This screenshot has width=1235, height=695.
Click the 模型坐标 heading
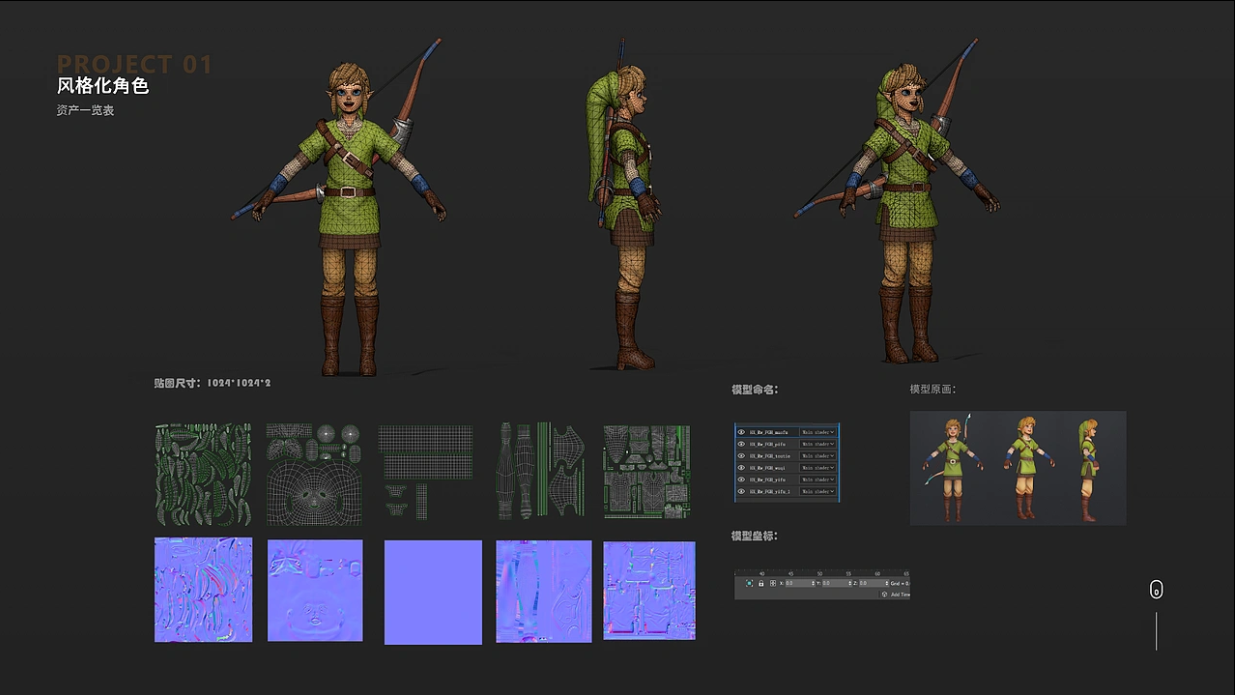754,536
